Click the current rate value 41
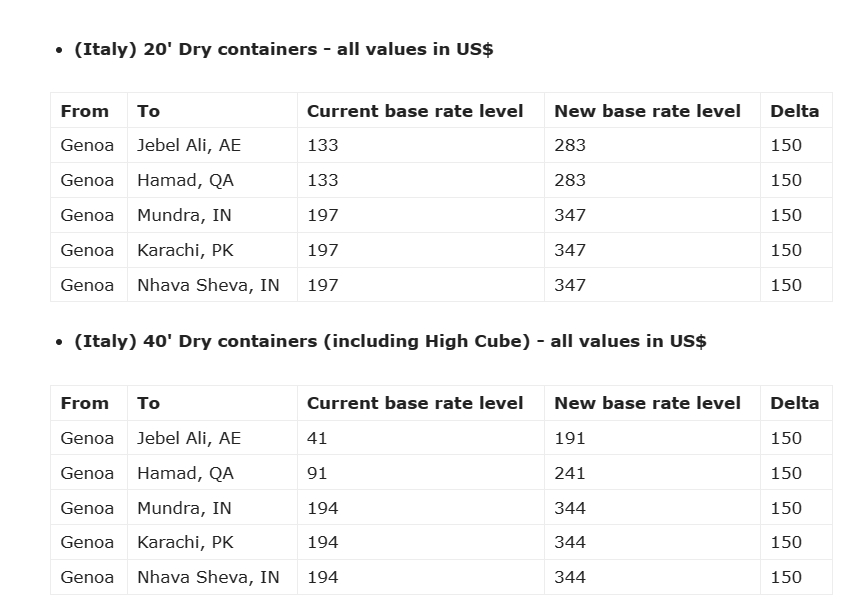Viewport: 856px width, 612px height. (x=317, y=438)
